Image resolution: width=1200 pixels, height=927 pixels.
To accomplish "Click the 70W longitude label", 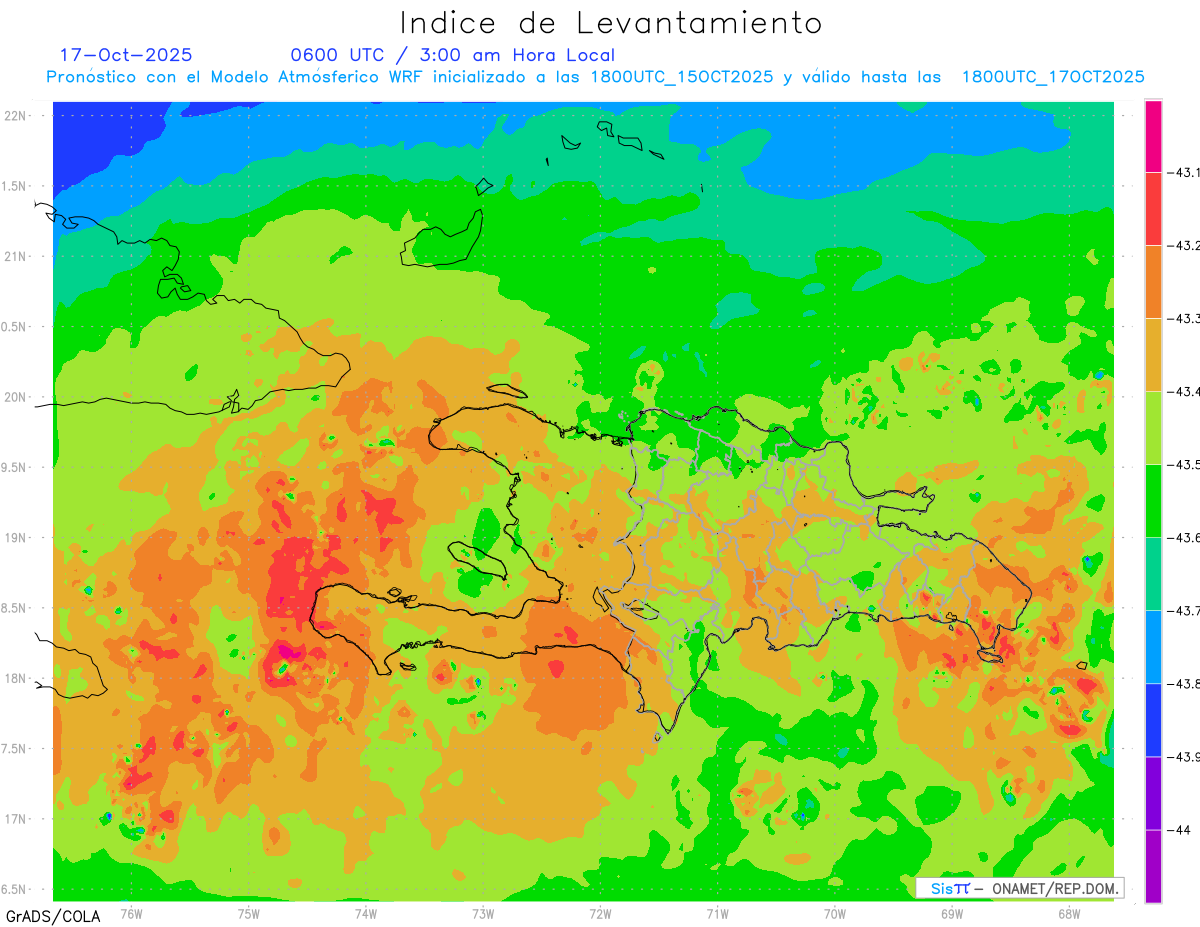I will click(835, 914).
